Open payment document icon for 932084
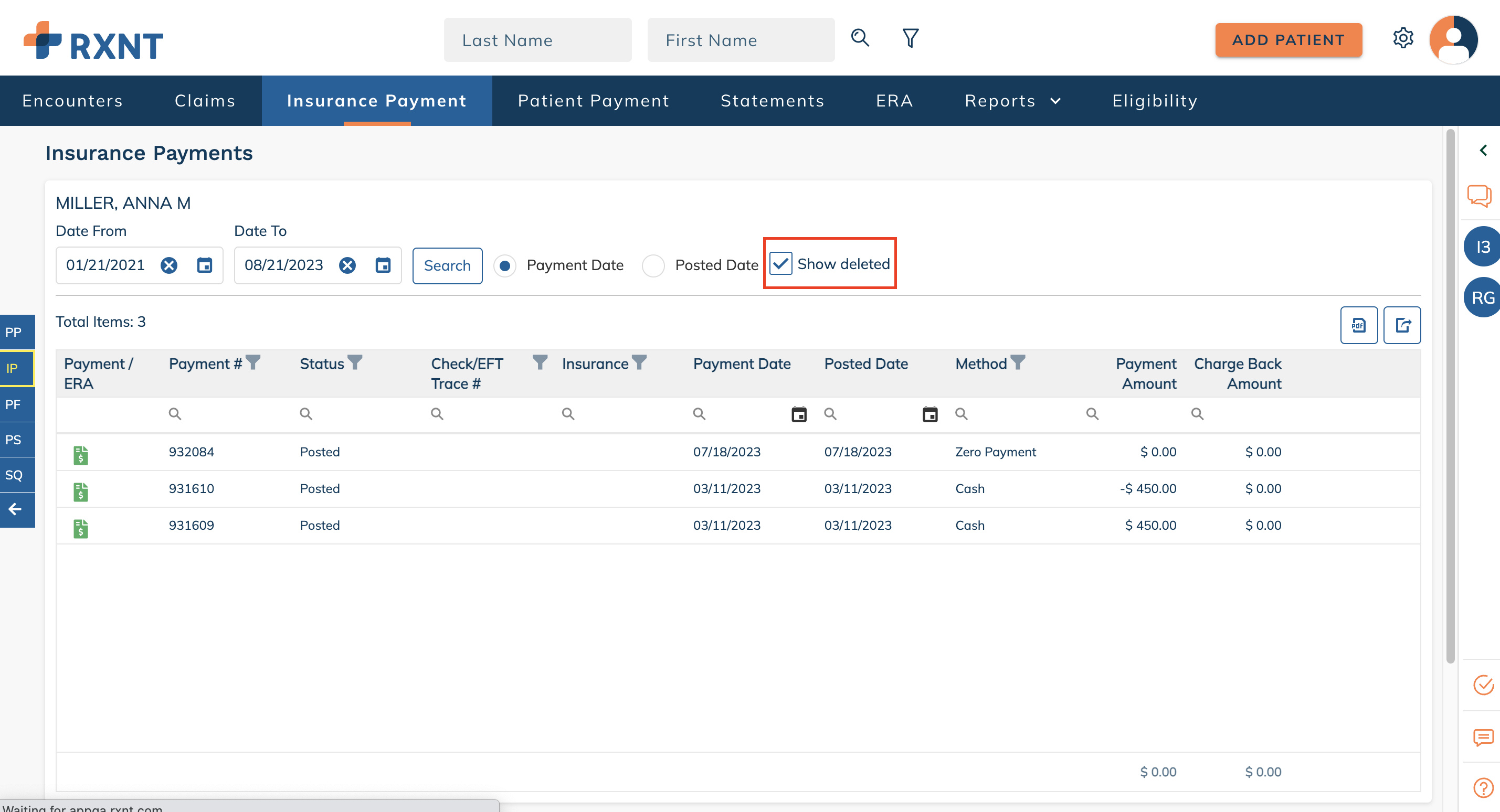The height and width of the screenshot is (812, 1500). click(80, 455)
